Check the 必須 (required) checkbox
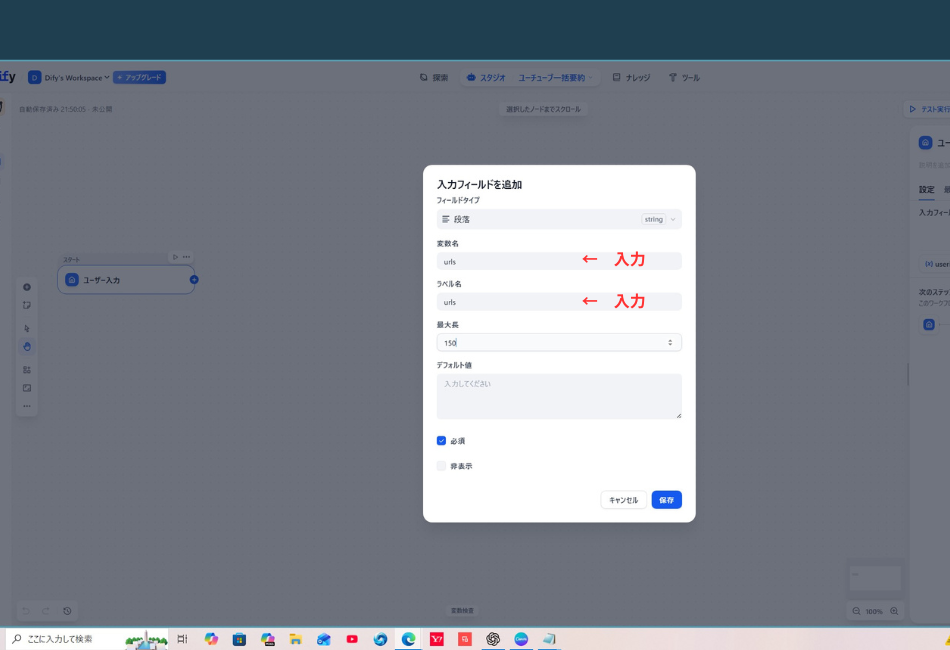 click(x=442, y=441)
